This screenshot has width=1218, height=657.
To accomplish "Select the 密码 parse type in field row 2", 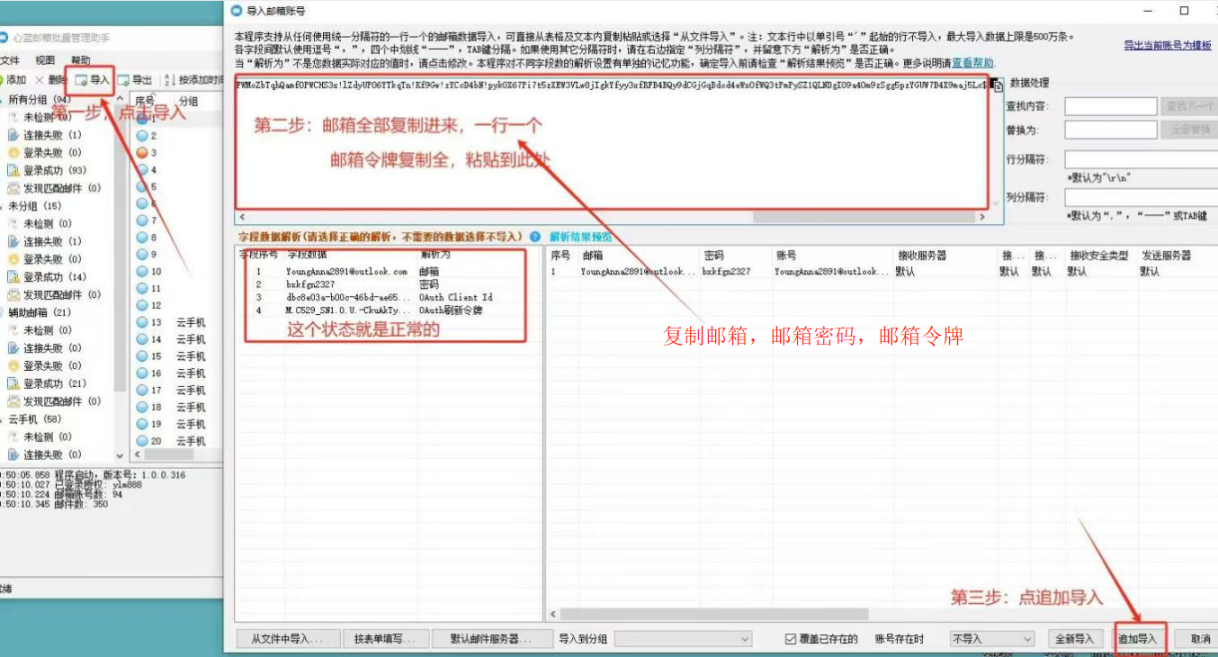I will [429, 284].
